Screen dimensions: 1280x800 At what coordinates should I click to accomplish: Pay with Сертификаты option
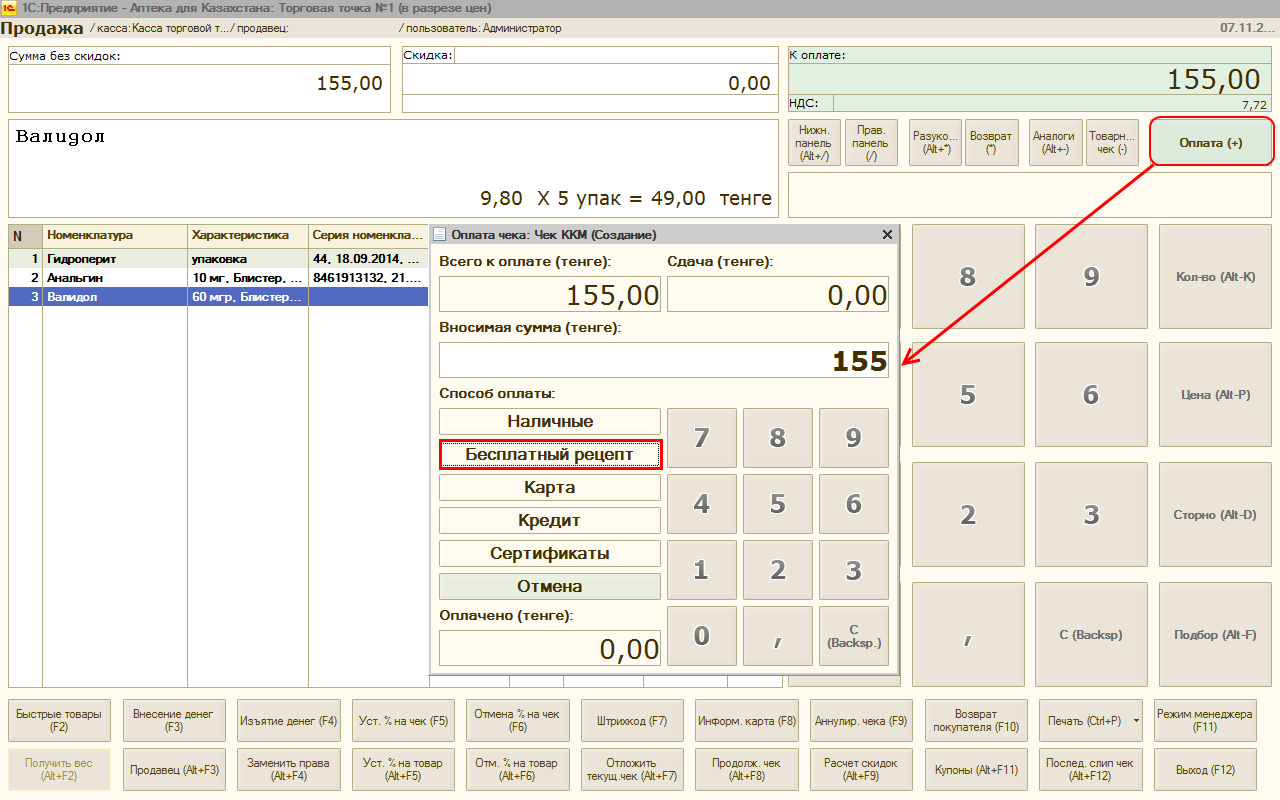[x=550, y=554]
